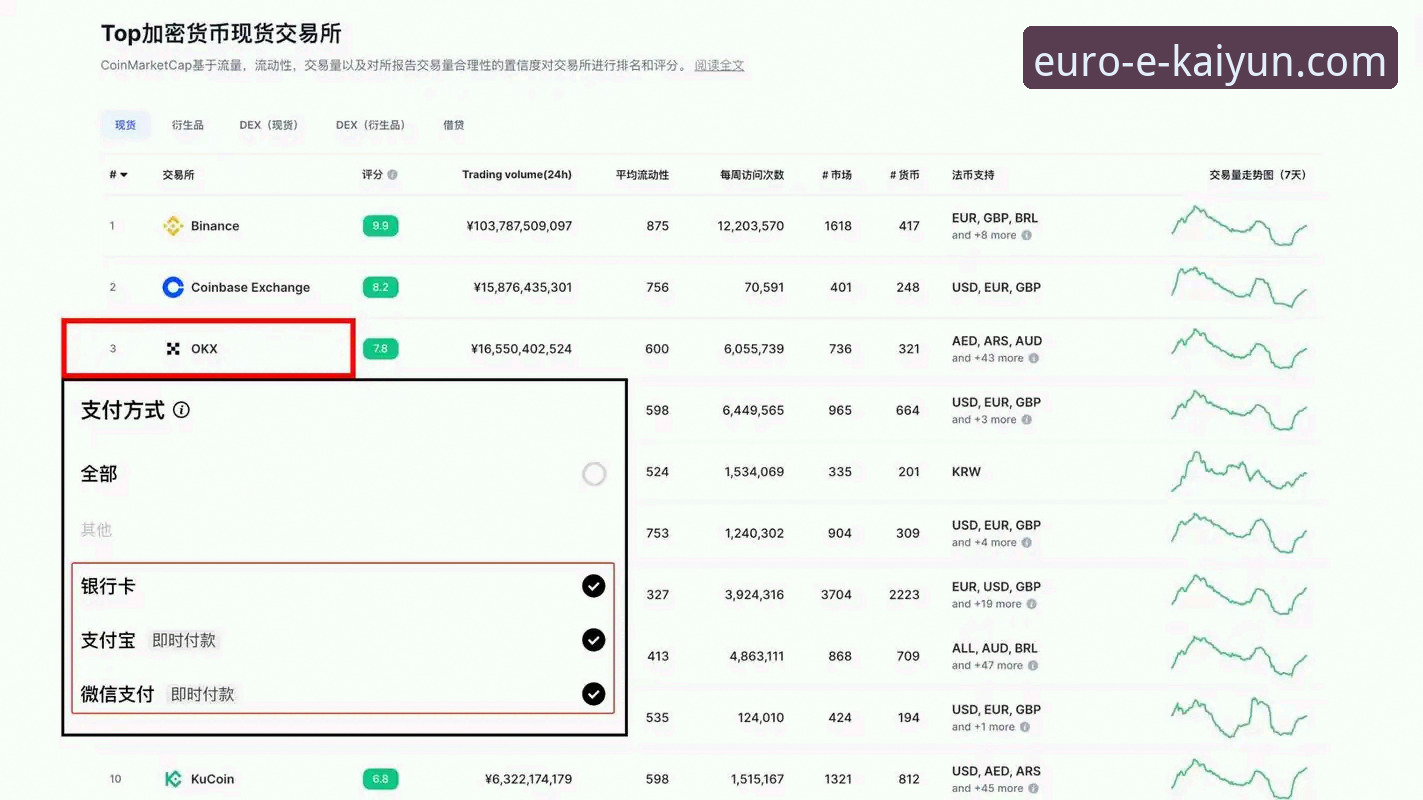This screenshot has height=800, width=1423.
Task: Open the DEX（现货）tab
Action: point(269,125)
